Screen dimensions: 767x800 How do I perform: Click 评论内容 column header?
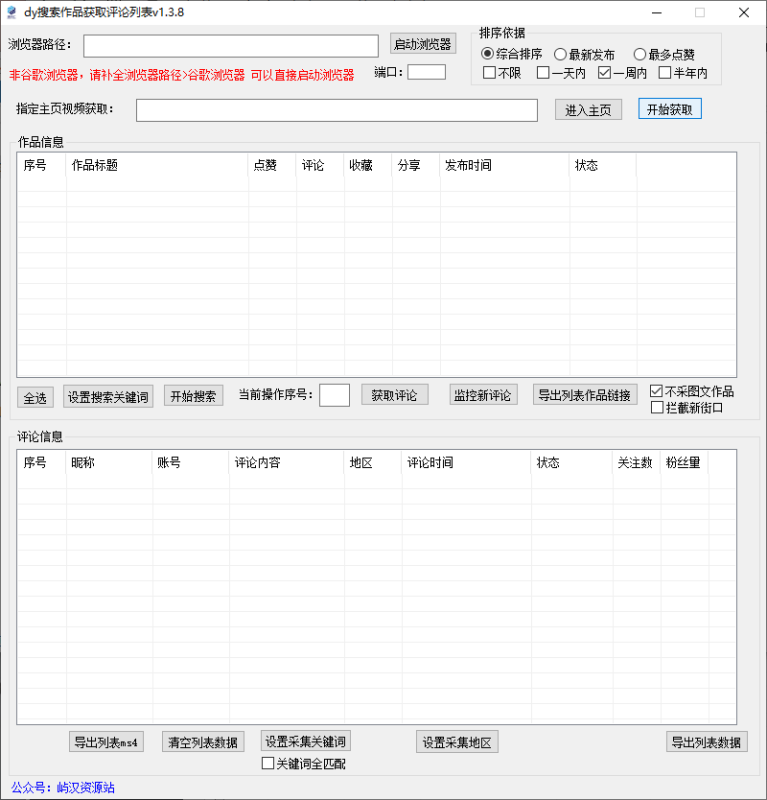point(286,463)
